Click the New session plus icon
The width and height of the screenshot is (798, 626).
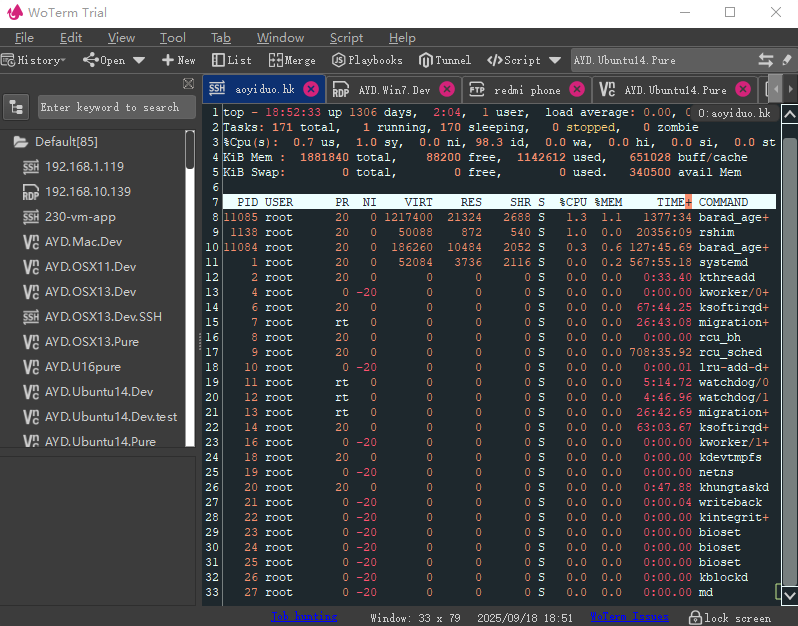[168, 60]
